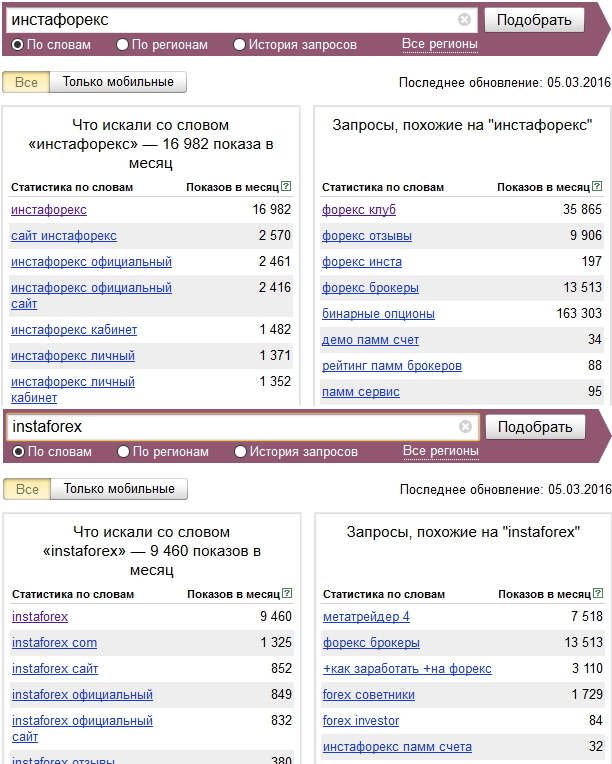Clear the instaforex search field with the X icon

(x=465, y=427)
